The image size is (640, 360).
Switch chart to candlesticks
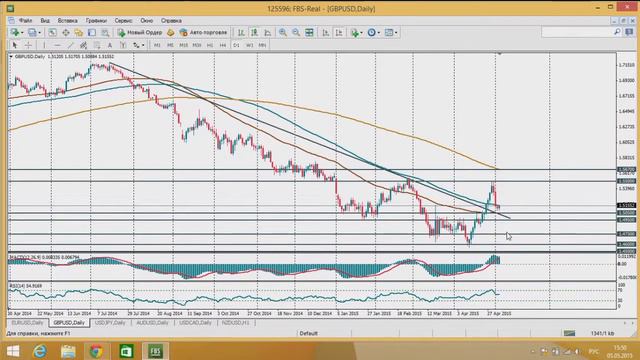tap(254, 33)
